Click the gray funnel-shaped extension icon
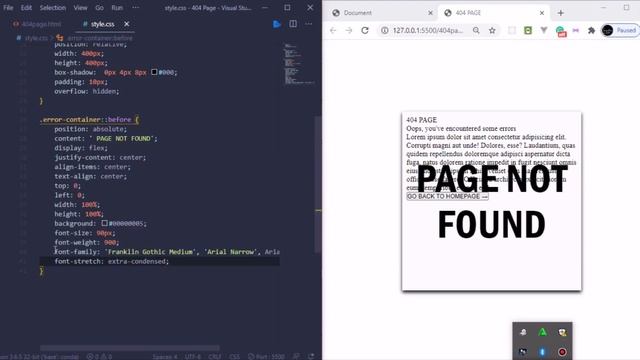Viewport: 640px width, 360px height. [544, 30]
